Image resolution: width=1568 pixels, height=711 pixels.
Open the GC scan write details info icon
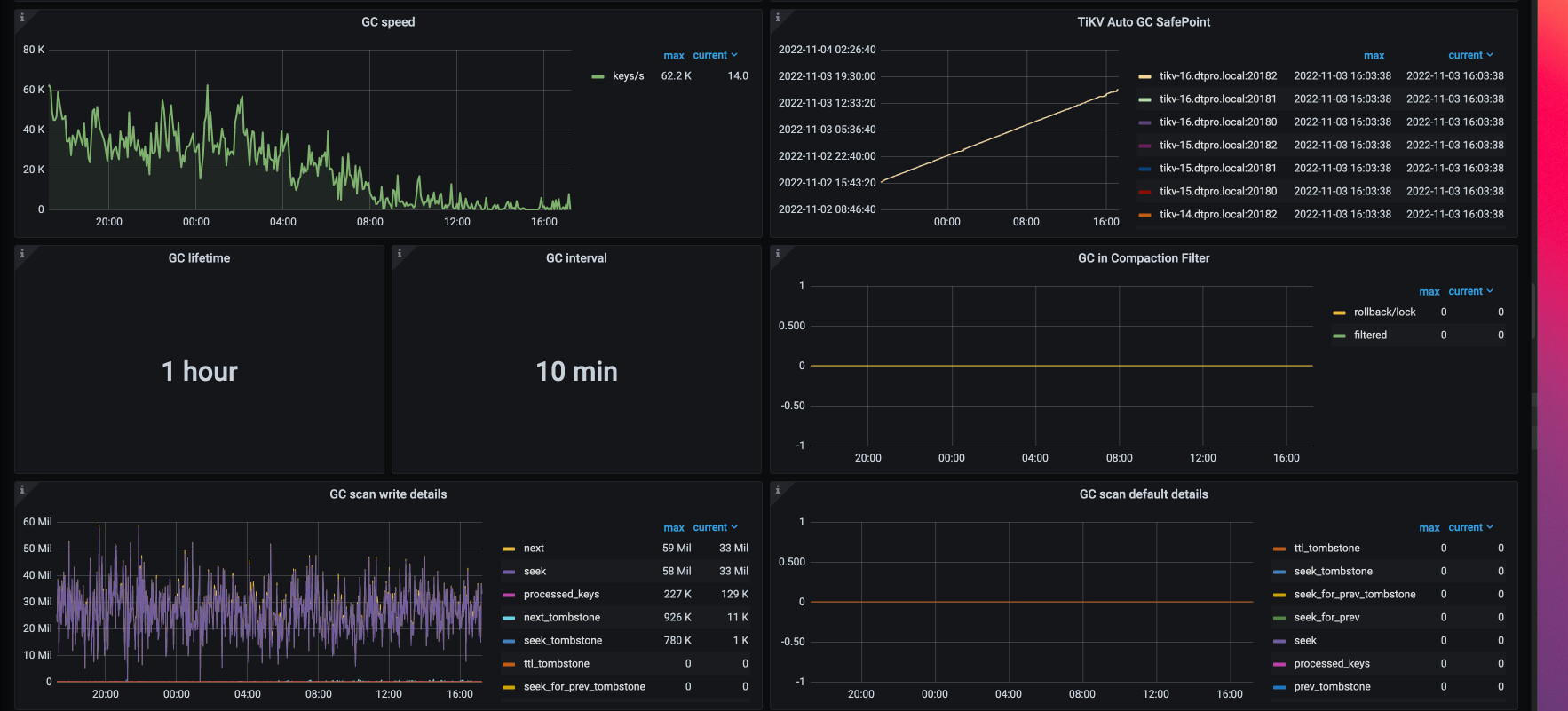22,489
